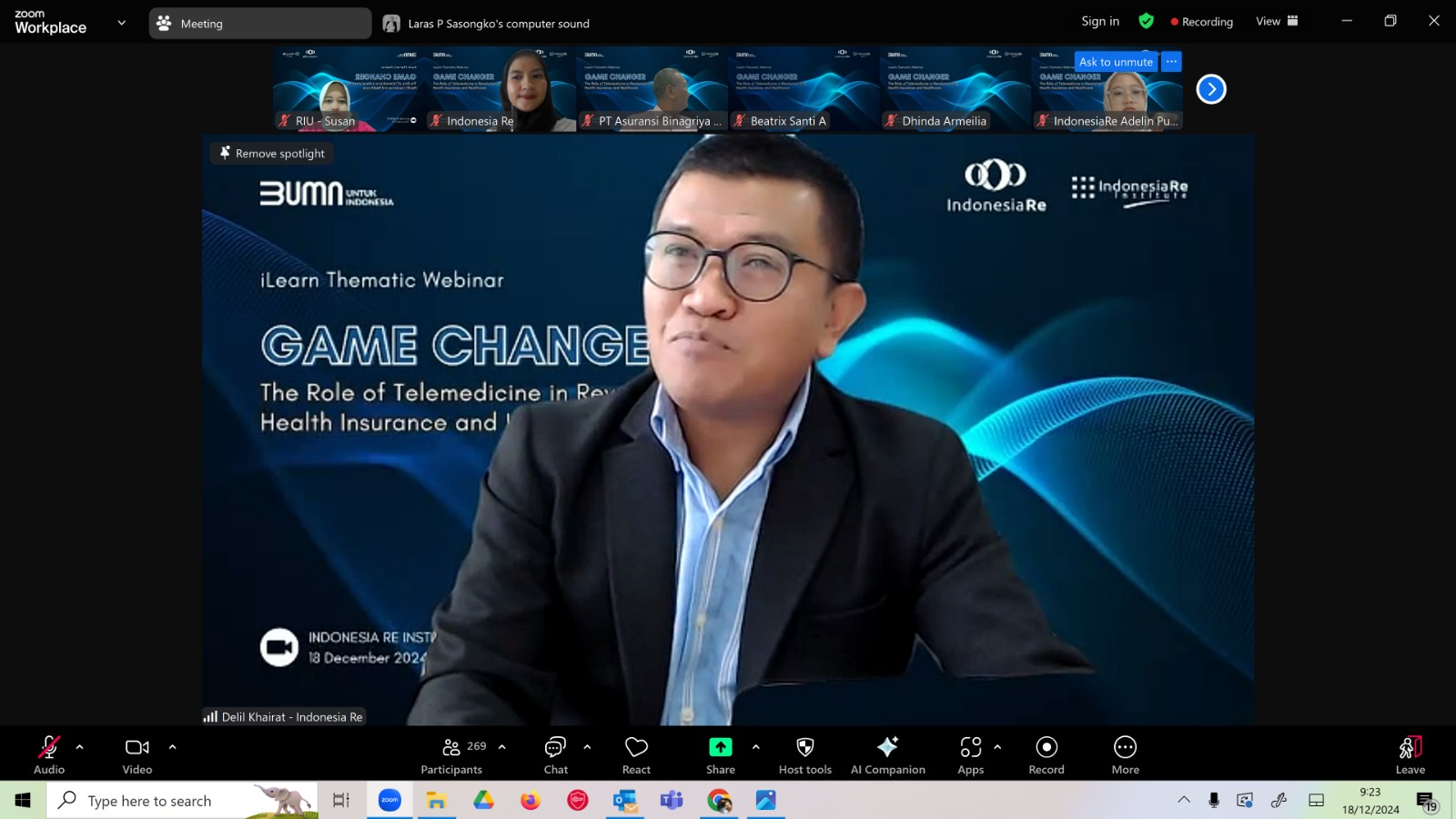
Task: Expand the Share options chevron
Action: tap(755, 747)
